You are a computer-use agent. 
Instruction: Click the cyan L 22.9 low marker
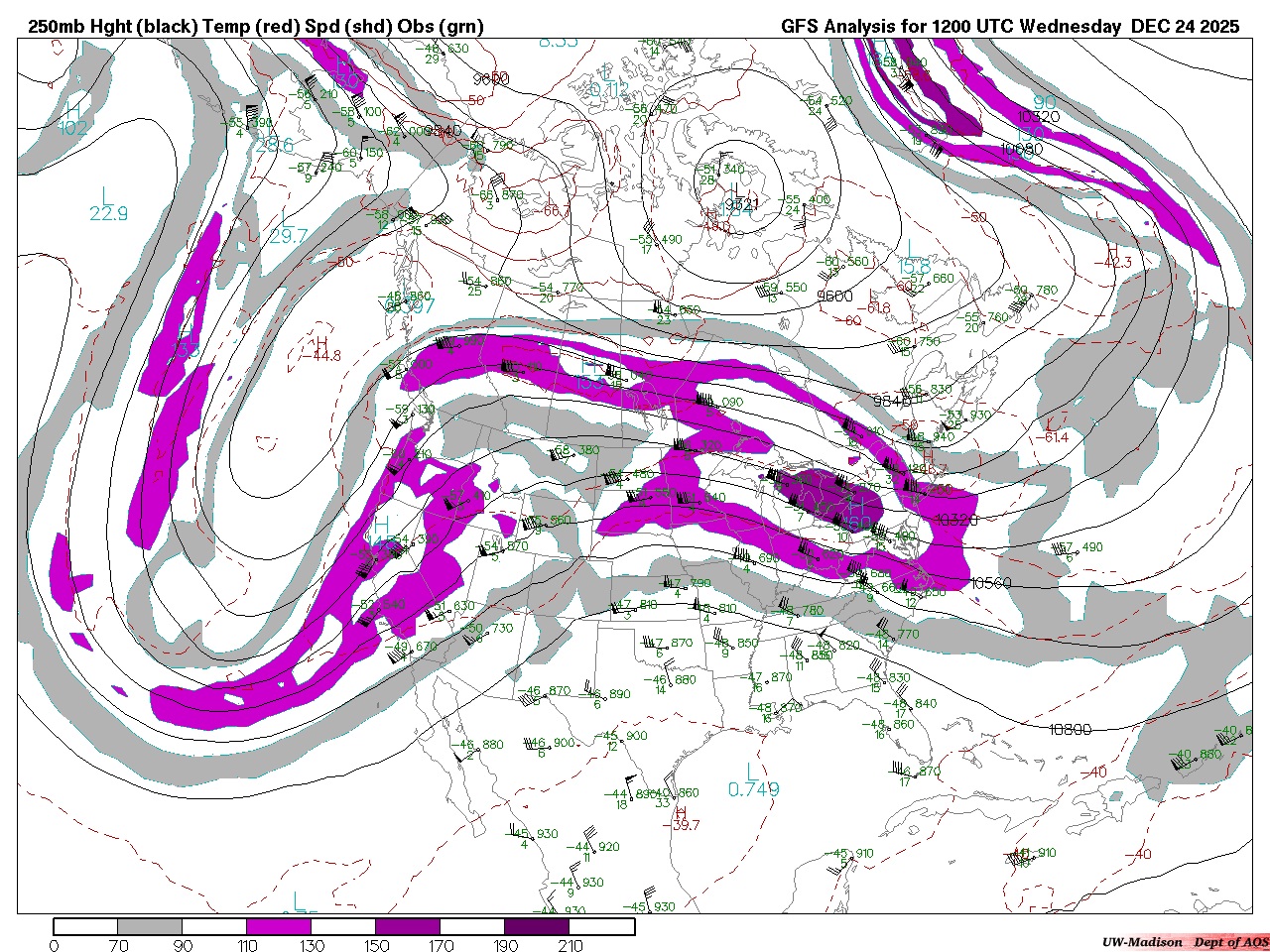tap(108, 204)
